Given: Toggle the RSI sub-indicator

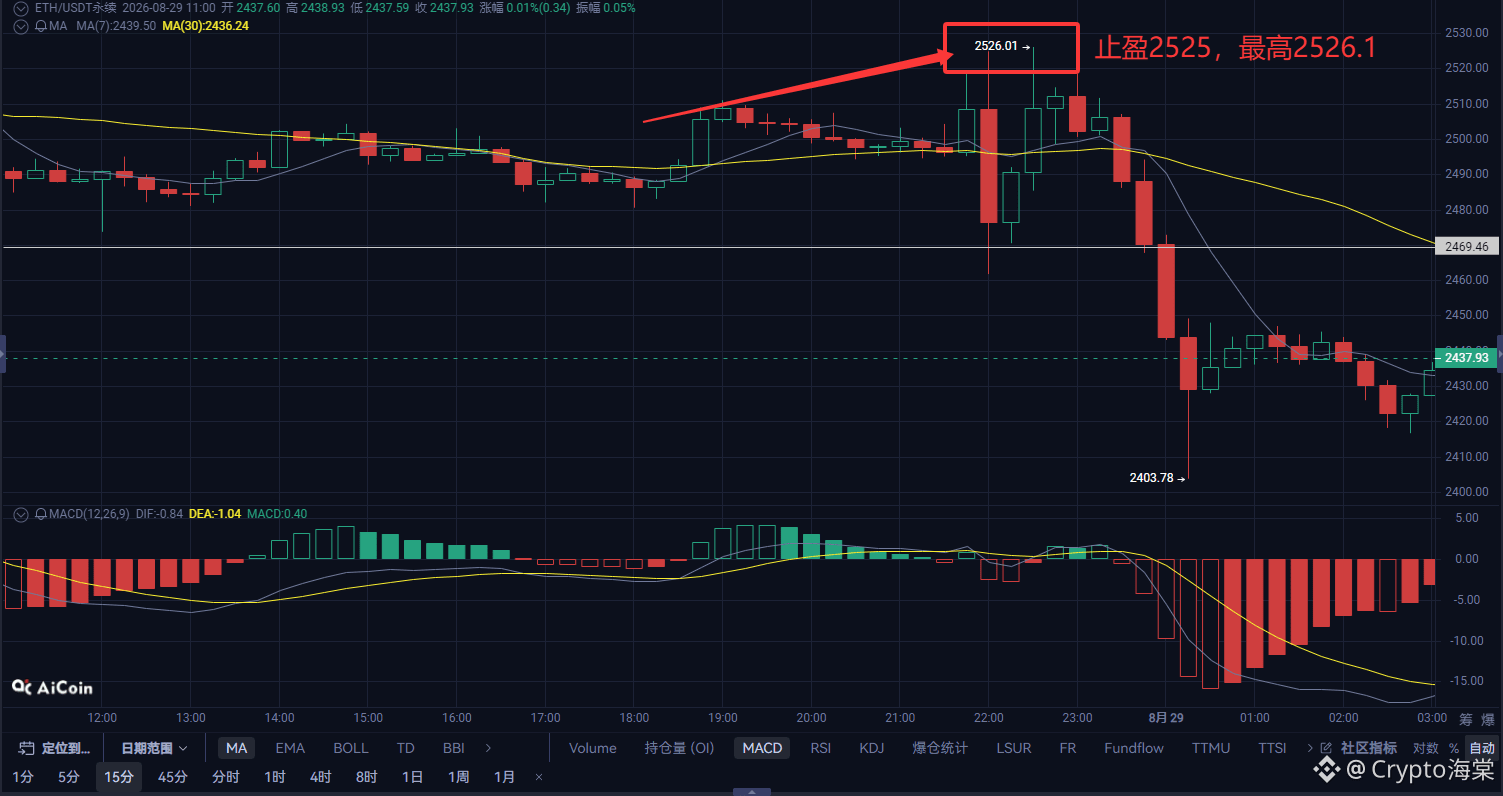Looking at the screenshot, I should (821, 748).
